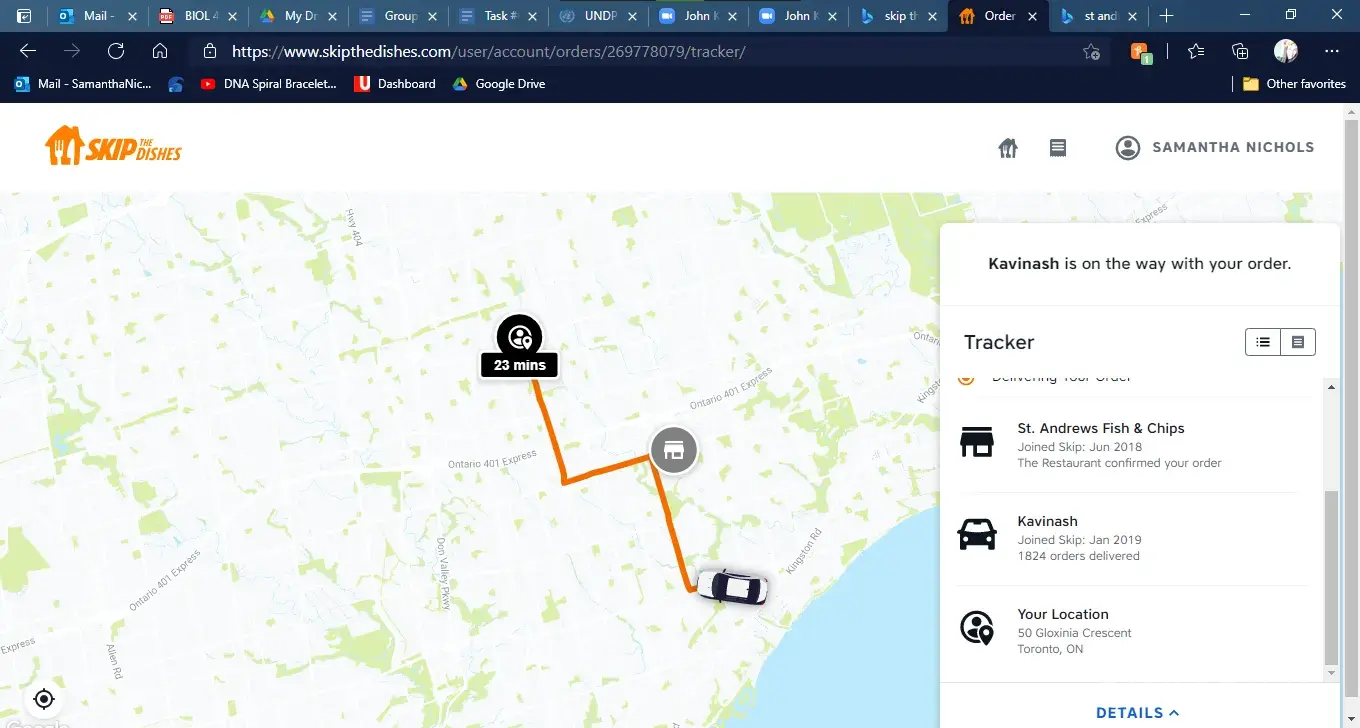Switch to the UNDP tab
The height and width of the screenshot is (728, 1360).
598,16
